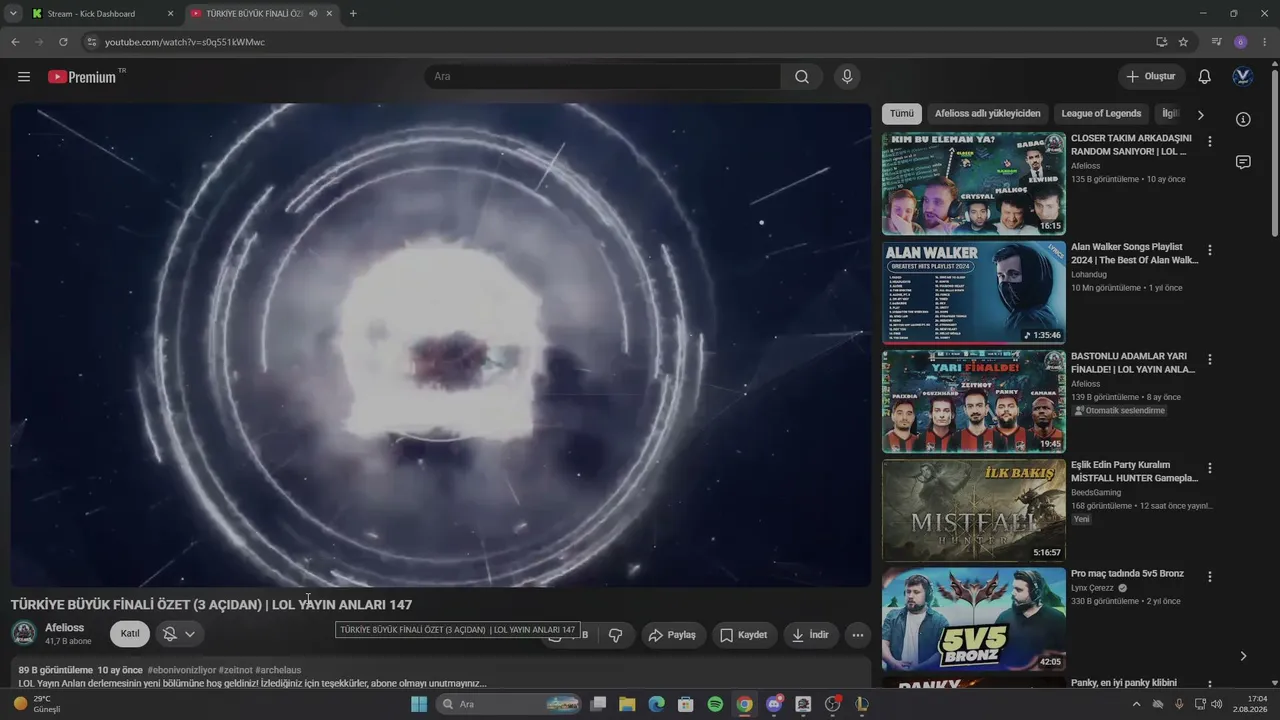Click the Kaydet save button
Viewport: 1280px width, 720px height.
(x=744, y=635)
